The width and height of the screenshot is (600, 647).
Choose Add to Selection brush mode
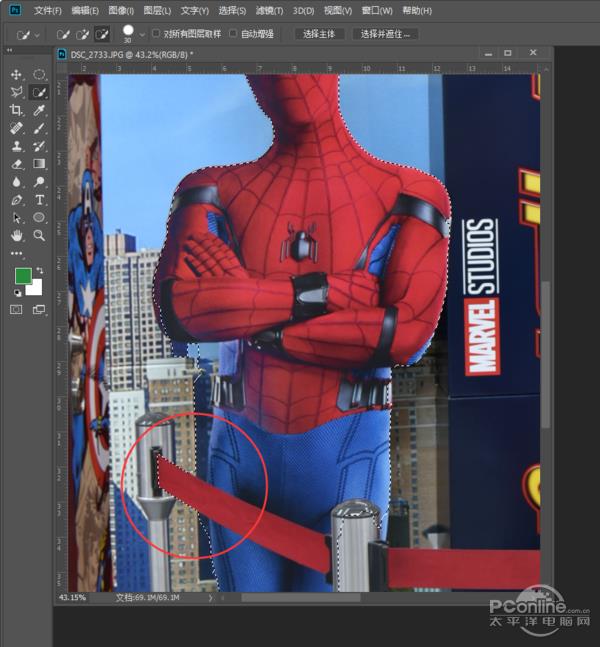pos(83,34)
